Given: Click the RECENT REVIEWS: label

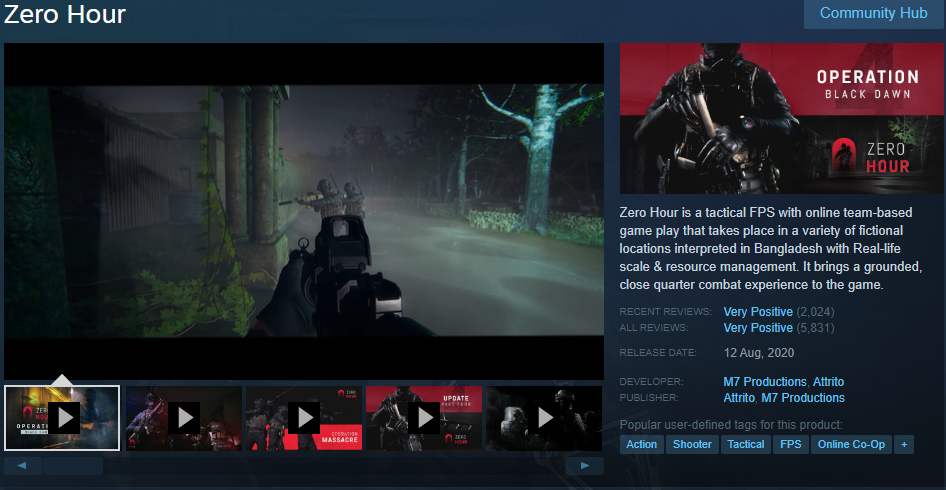Looking at the screenshot, I should [665, 312].
